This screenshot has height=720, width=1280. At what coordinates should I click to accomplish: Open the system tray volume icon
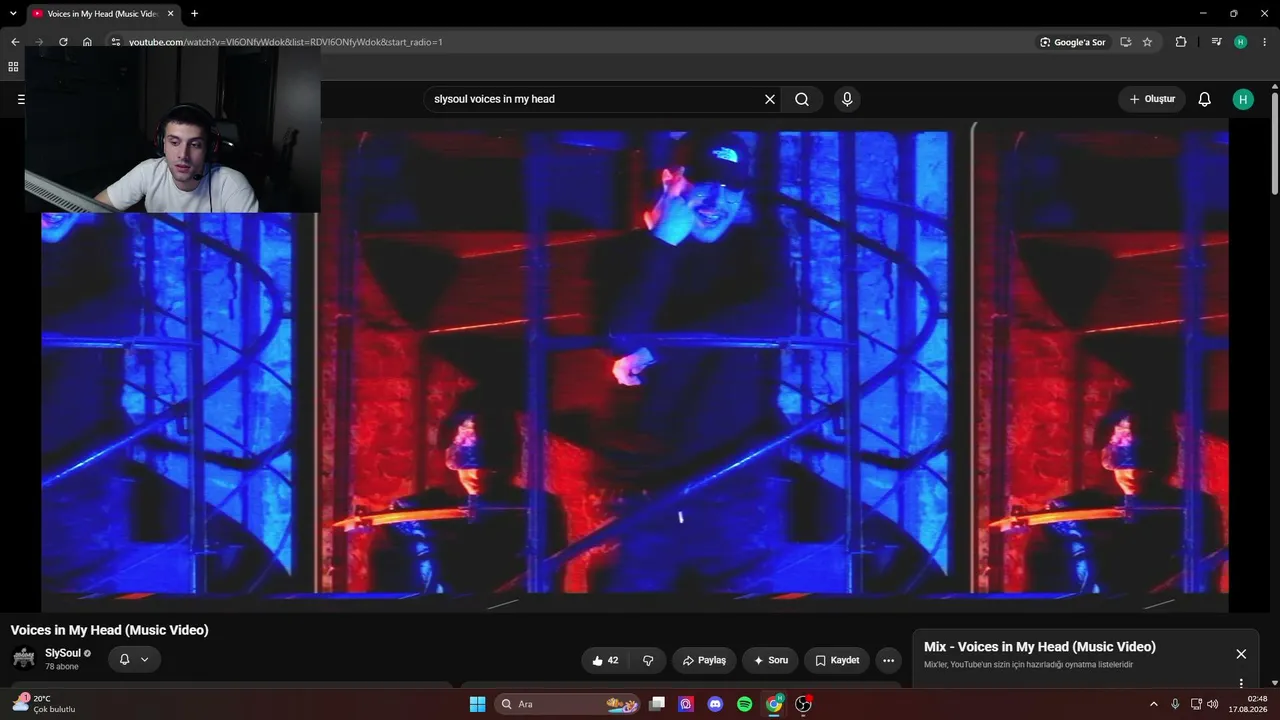point(1212,704)
